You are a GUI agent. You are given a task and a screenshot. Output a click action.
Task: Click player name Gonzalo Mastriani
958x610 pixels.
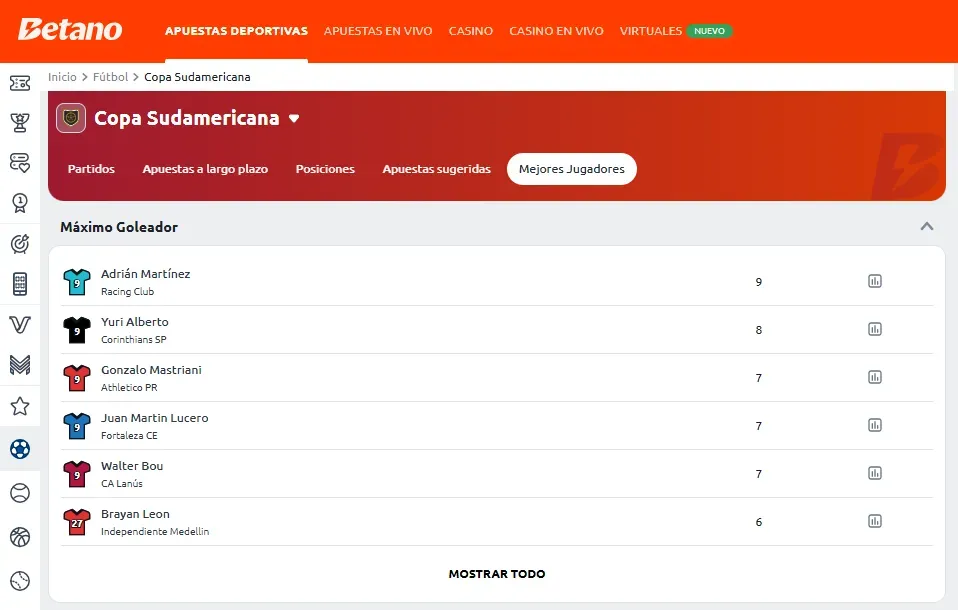click(x=152, y=370)
